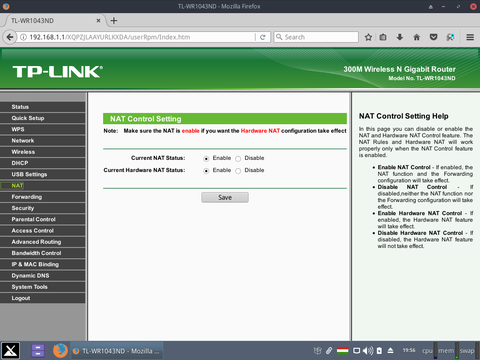Click the TP-LINK logo in header
The width and height of the screenshot is (480, 360).
click(58, 71)
